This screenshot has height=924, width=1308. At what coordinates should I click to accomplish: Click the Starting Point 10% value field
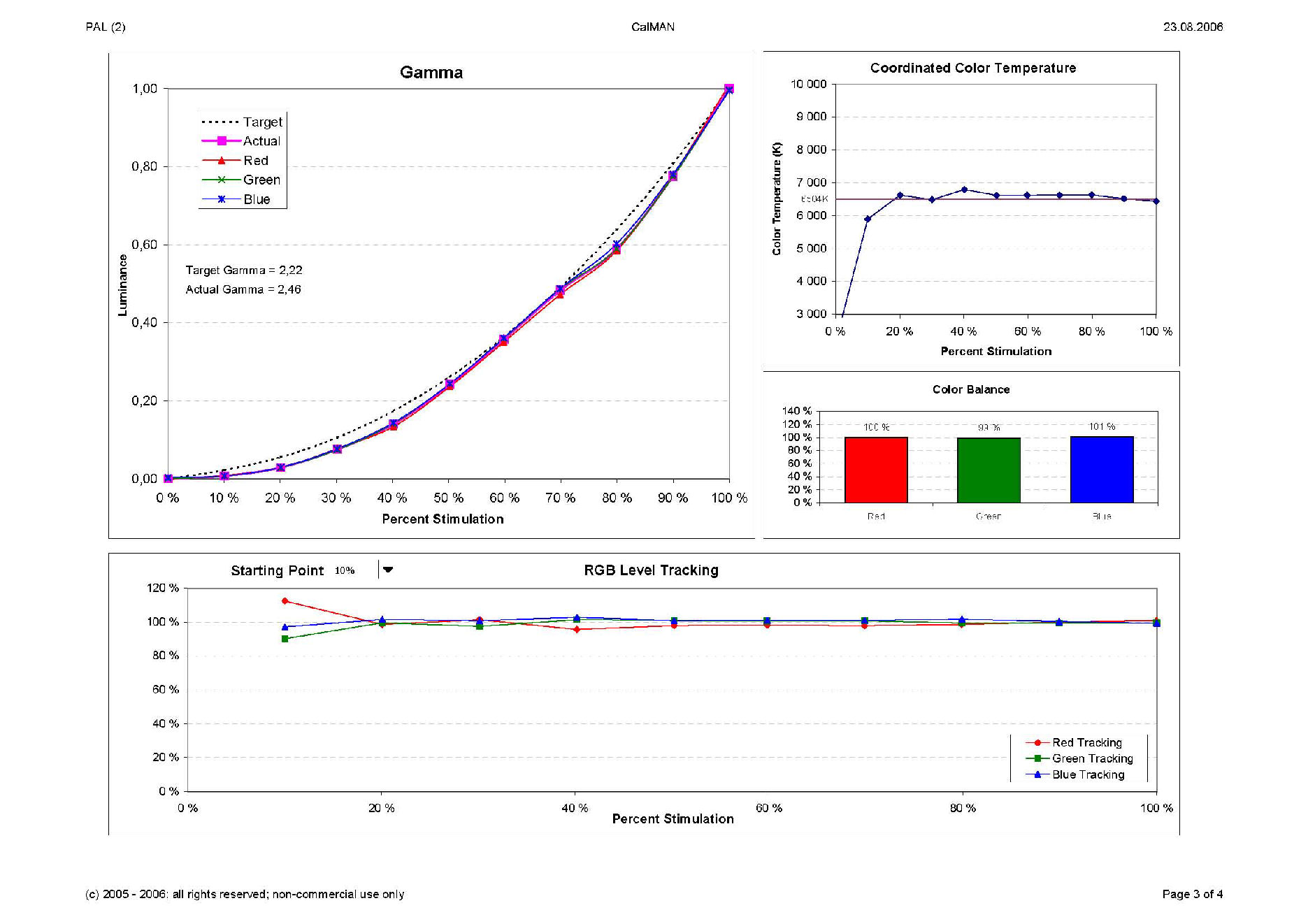coord(345,570)
